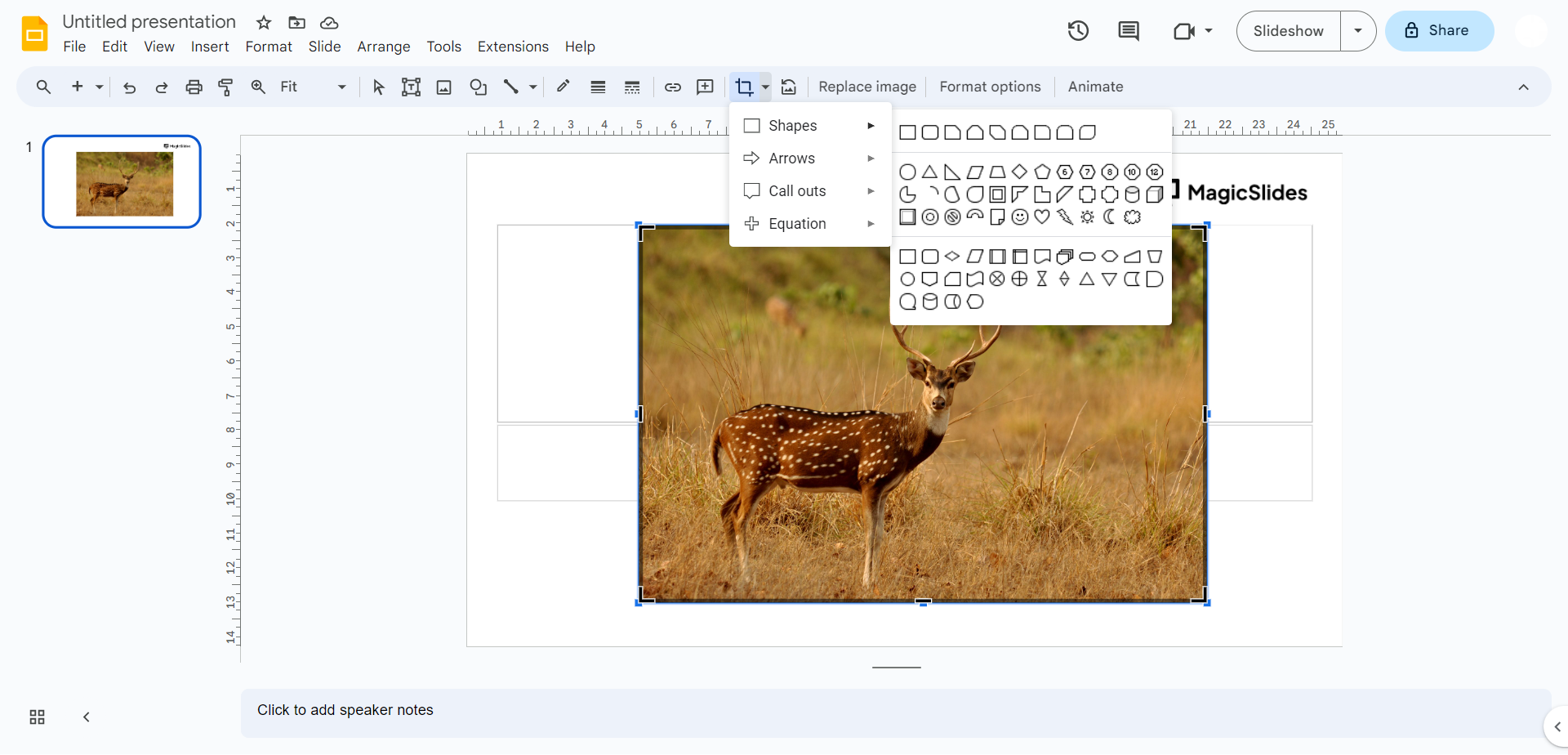Open the comments panel icon

click(1129, 31)
